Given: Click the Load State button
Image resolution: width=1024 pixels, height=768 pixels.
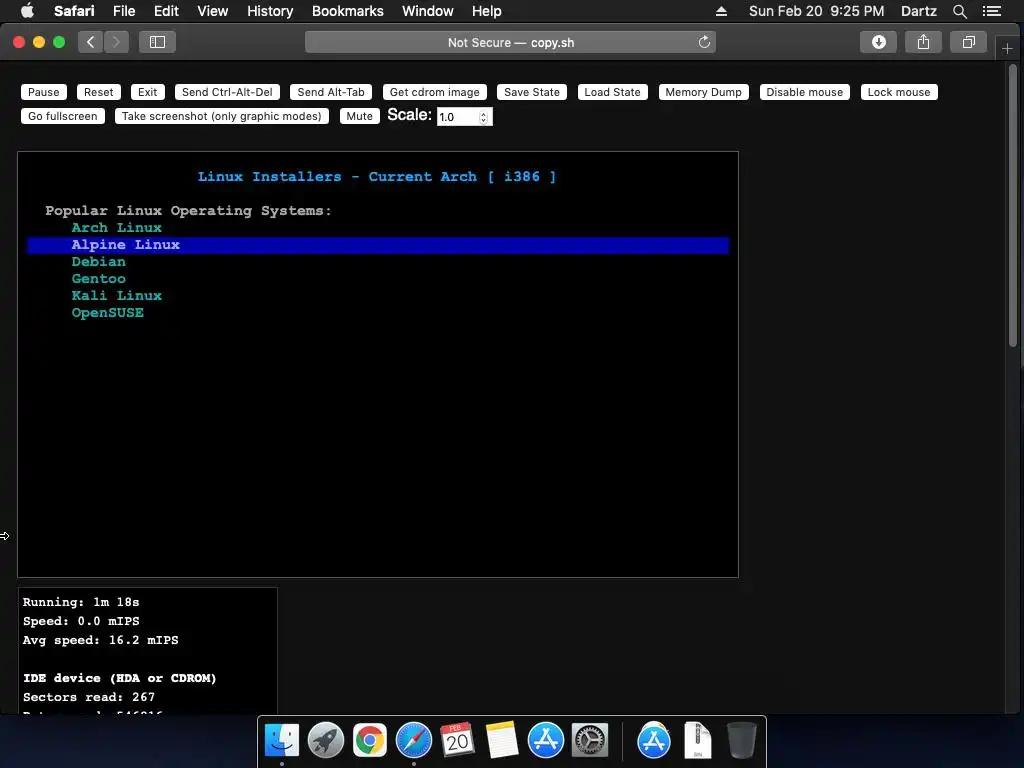Looking at the screenshot, I should 612,92.
